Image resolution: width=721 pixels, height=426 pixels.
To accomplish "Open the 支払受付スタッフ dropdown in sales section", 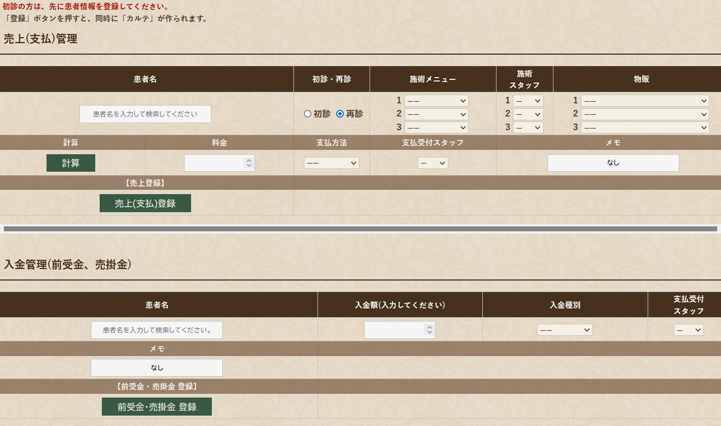I will (x=432, y=163).
